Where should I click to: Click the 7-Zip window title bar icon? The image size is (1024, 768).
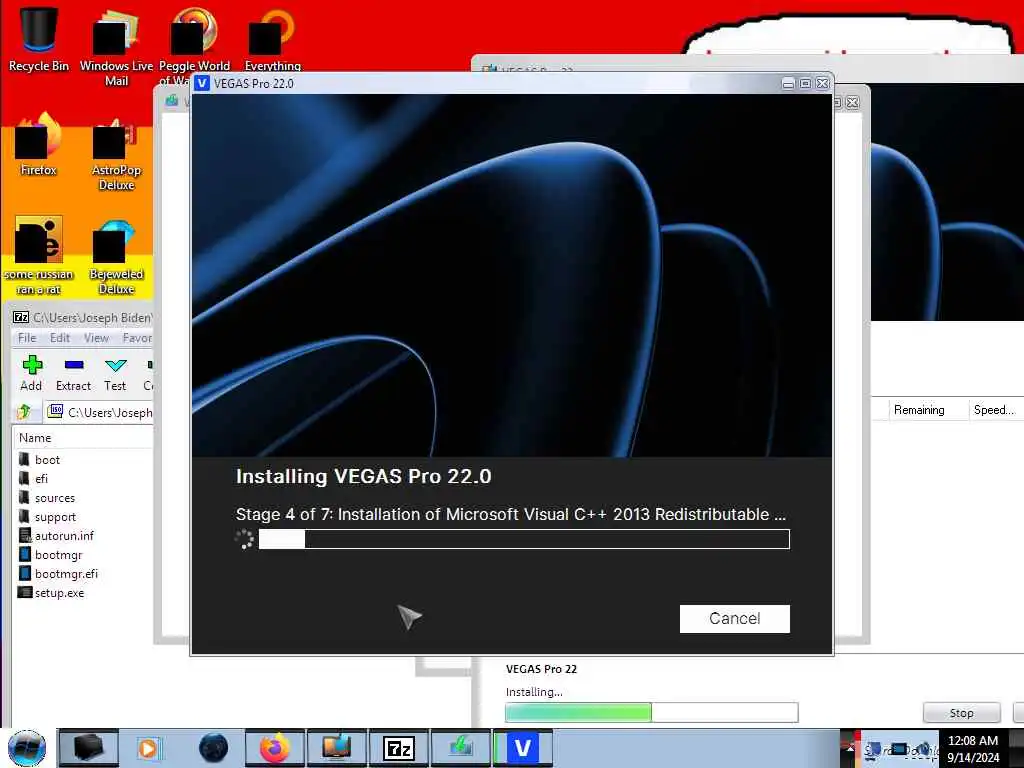[x=21, y=317]
